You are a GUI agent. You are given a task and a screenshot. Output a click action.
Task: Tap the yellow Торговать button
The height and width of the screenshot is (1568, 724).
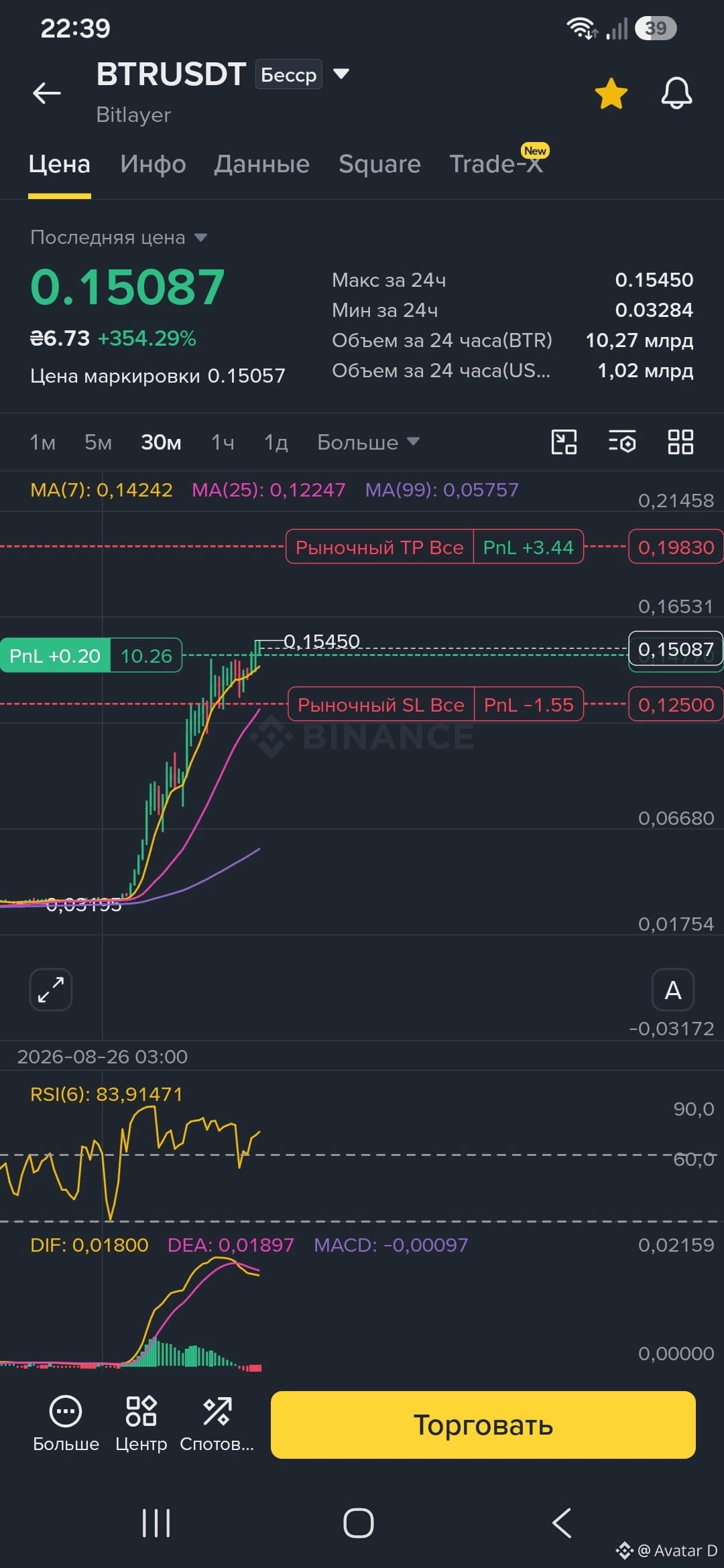tap(483, 1425)
